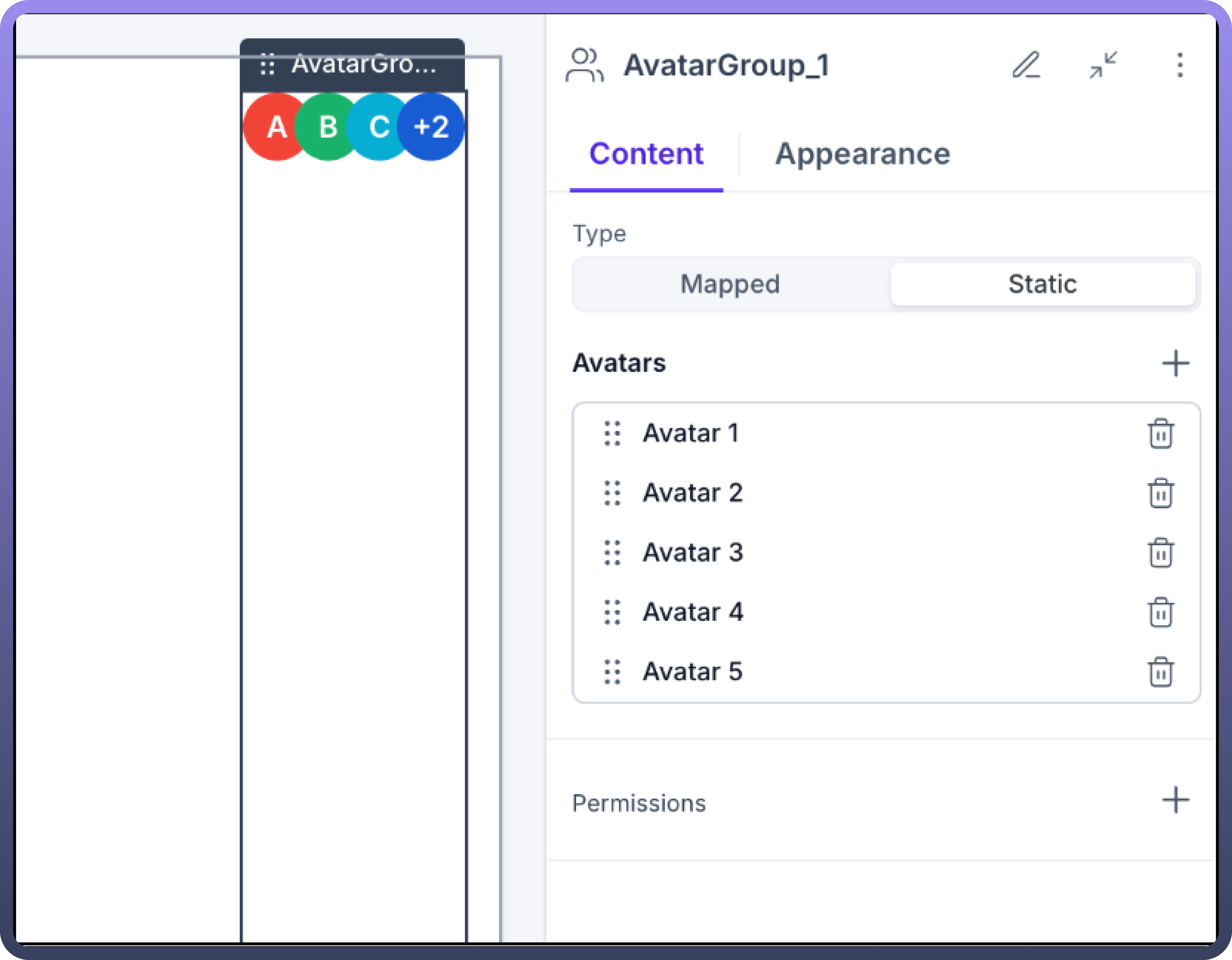This screenshot has width=1232, height=960.
Task: Click the pencil rename icon for AvatarGroup_1
Action: pyautogui.click(x=1026, y=65)
